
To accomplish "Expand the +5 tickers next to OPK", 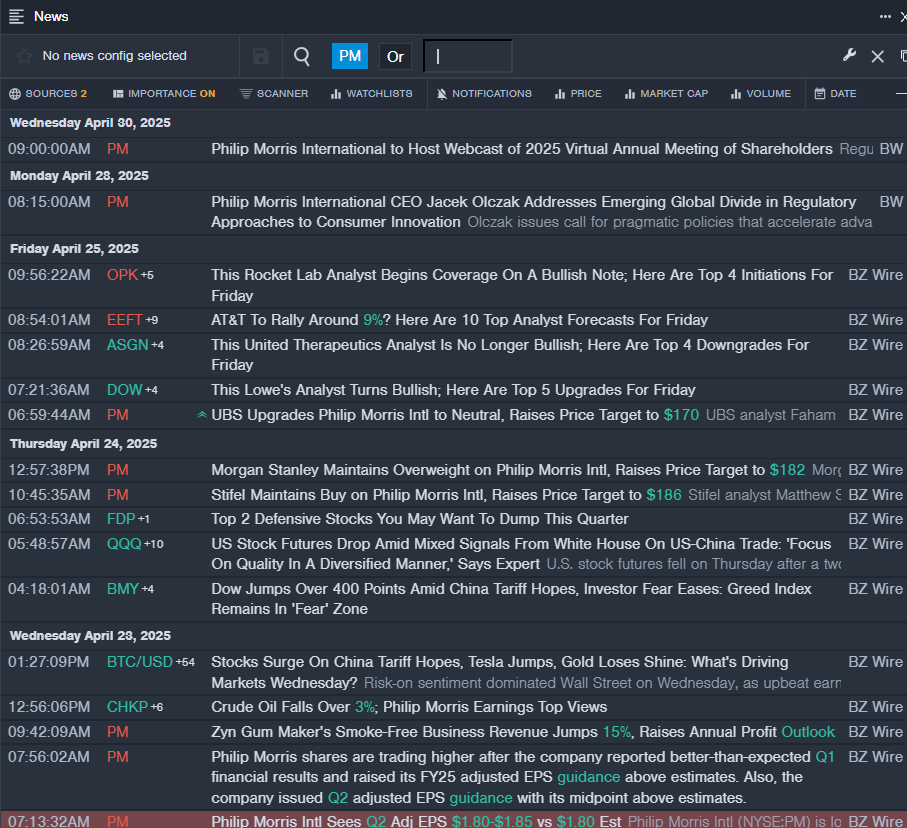I will click(148, 275).
